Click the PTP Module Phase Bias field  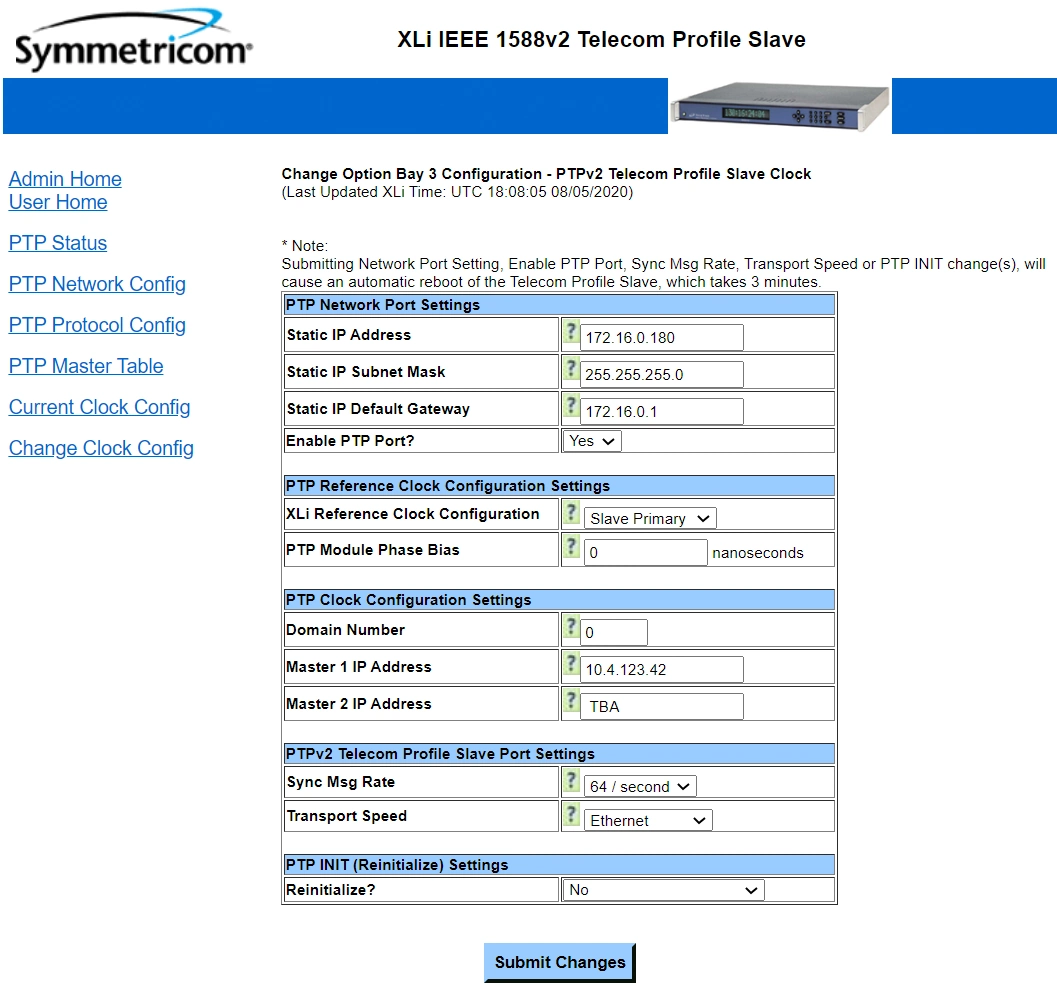645,552
